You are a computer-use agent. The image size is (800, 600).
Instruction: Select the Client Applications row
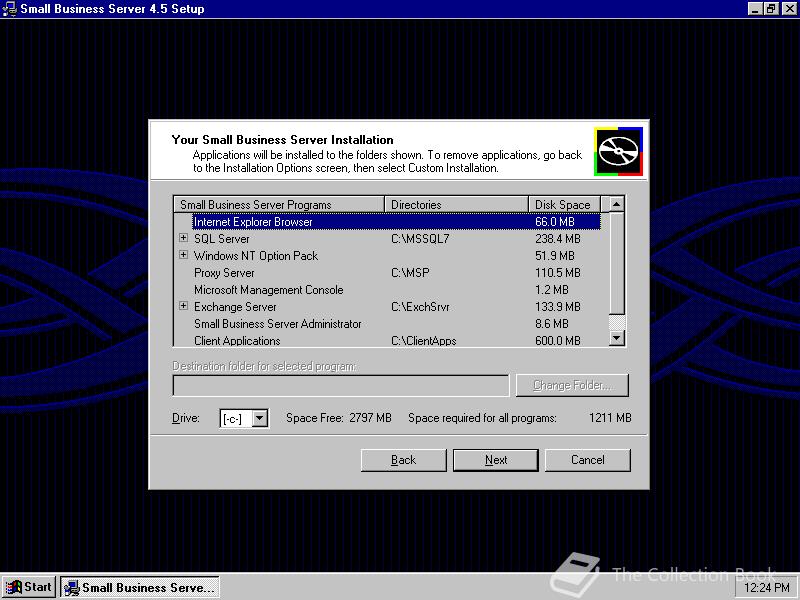pyautogui.click(x=387, y=340)
